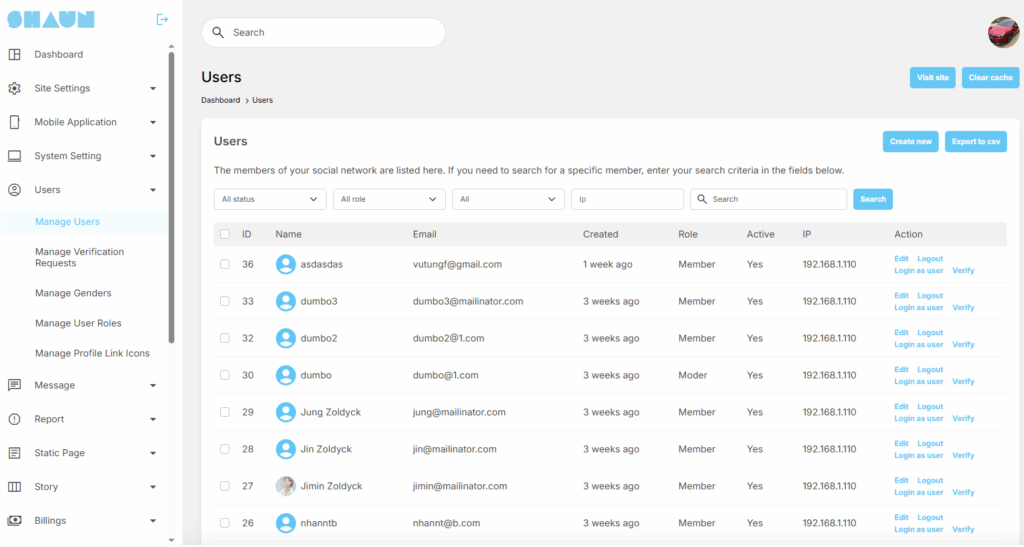Screen dimensions: 1024x547
Task: Click Login as user for dumbo3
Action: pos(918,308)
